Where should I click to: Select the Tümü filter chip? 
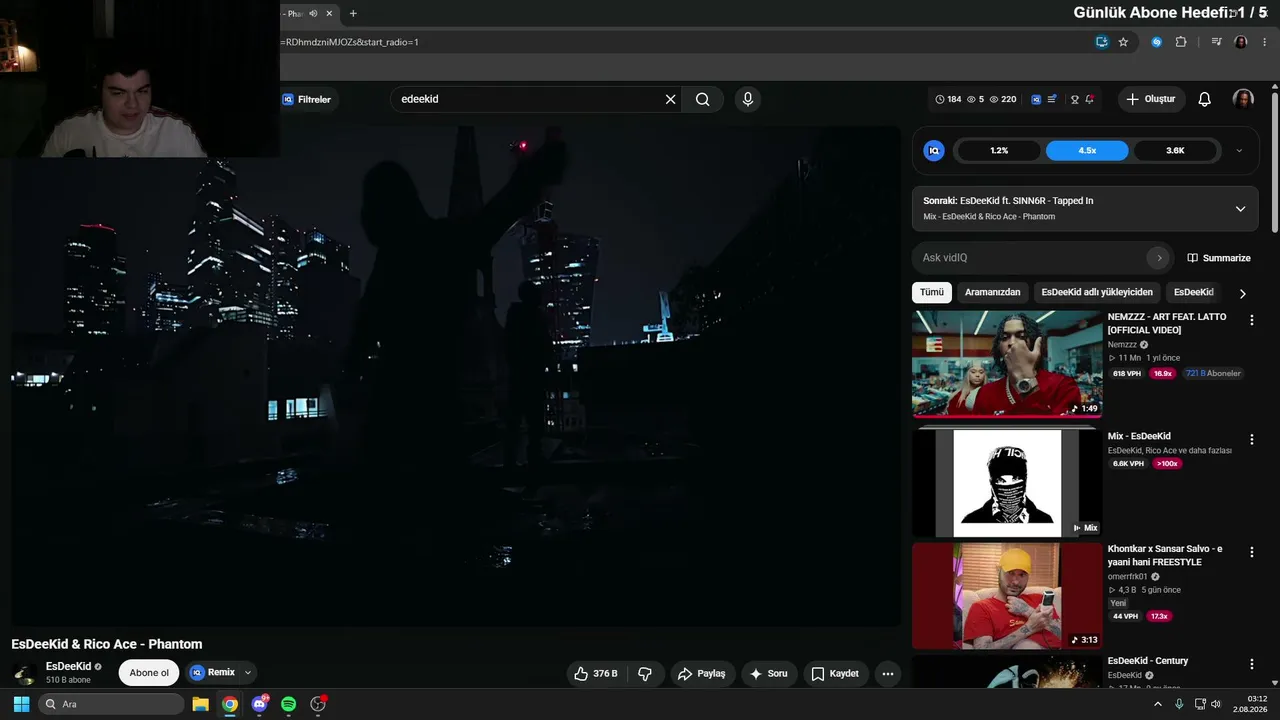tap(932, 292)
